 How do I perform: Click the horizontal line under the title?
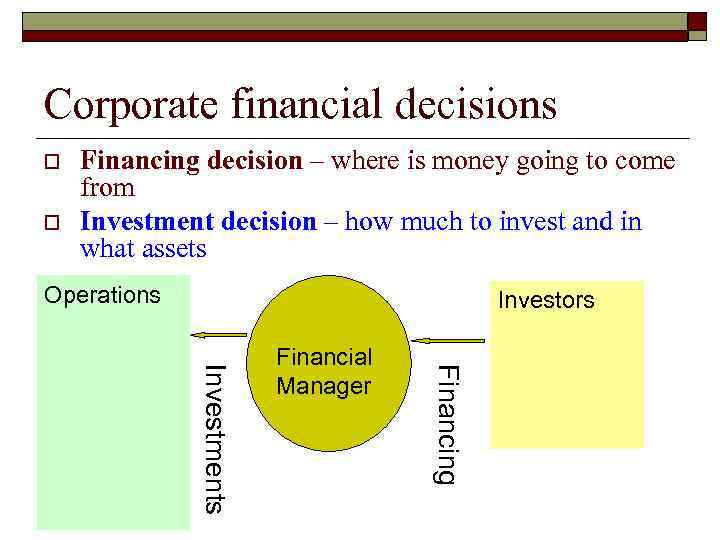click(362, 138)
